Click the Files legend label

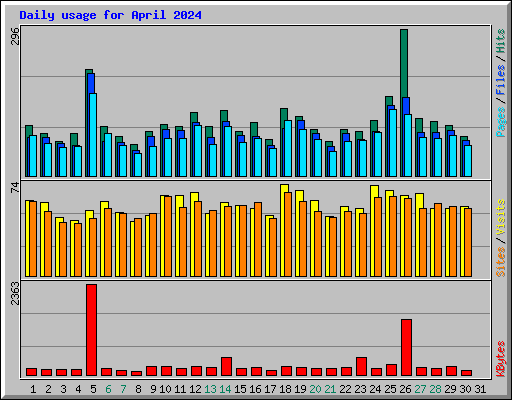point(501,79)
